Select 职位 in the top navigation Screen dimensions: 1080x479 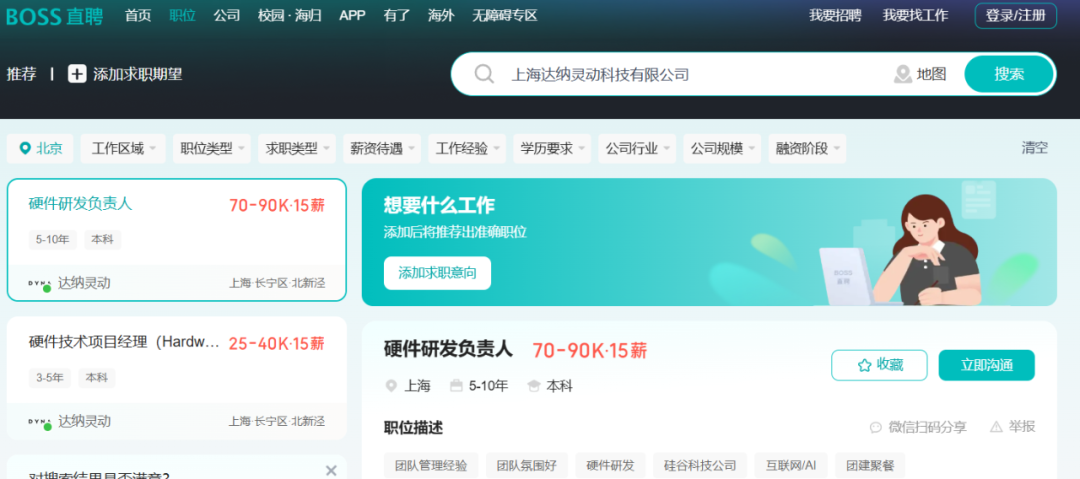183,15
